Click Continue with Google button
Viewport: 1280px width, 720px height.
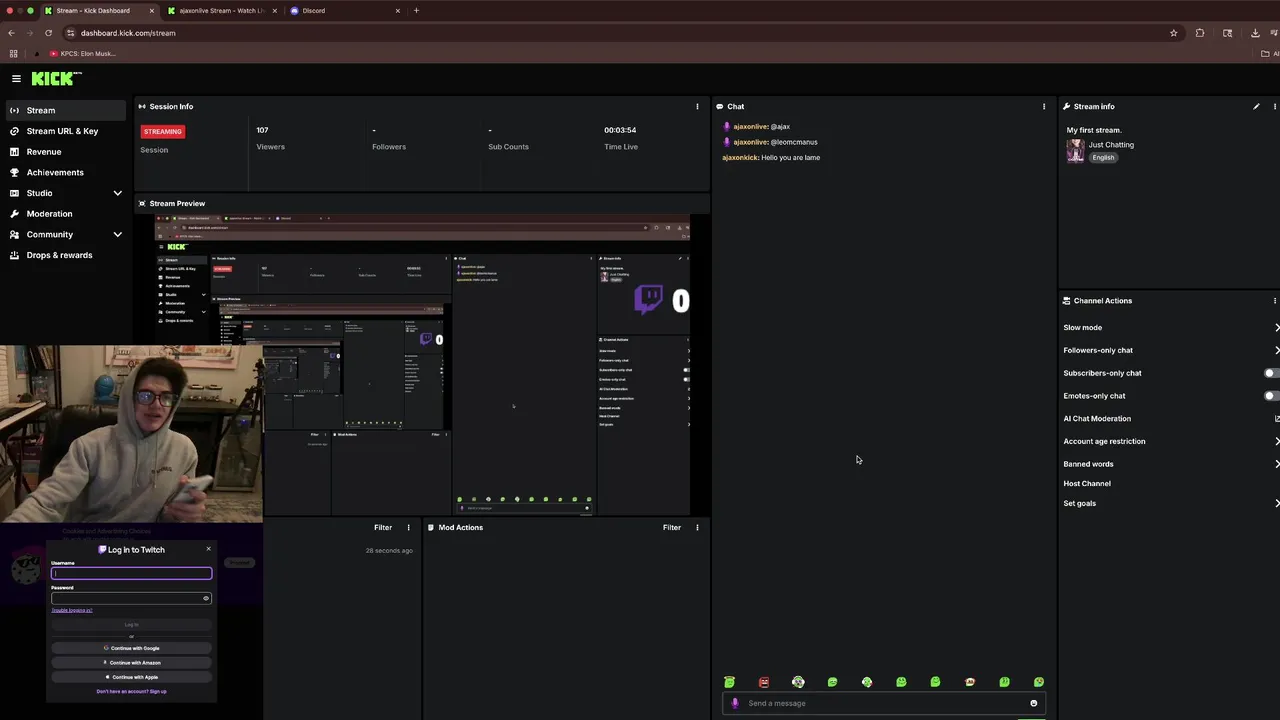131,648
